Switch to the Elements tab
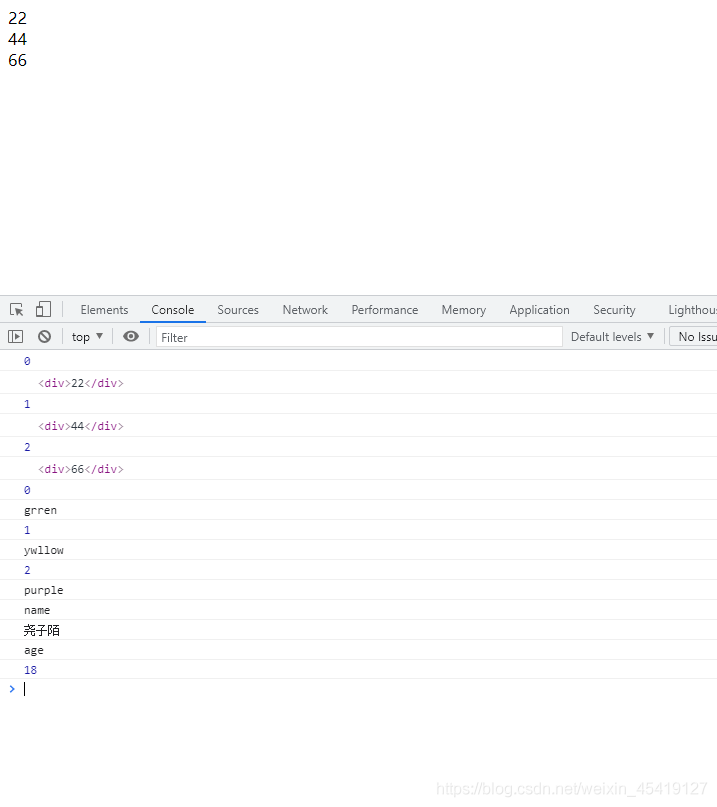Screen dimensions: 717x807 [104, 310]
